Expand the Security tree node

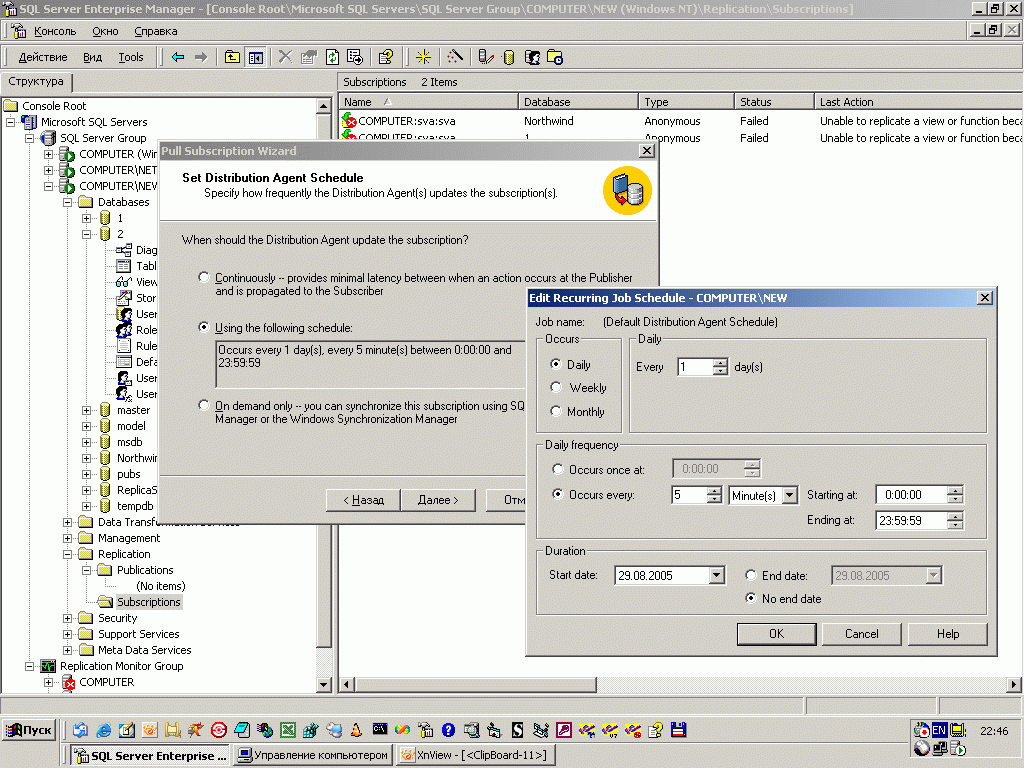(67, 618)
